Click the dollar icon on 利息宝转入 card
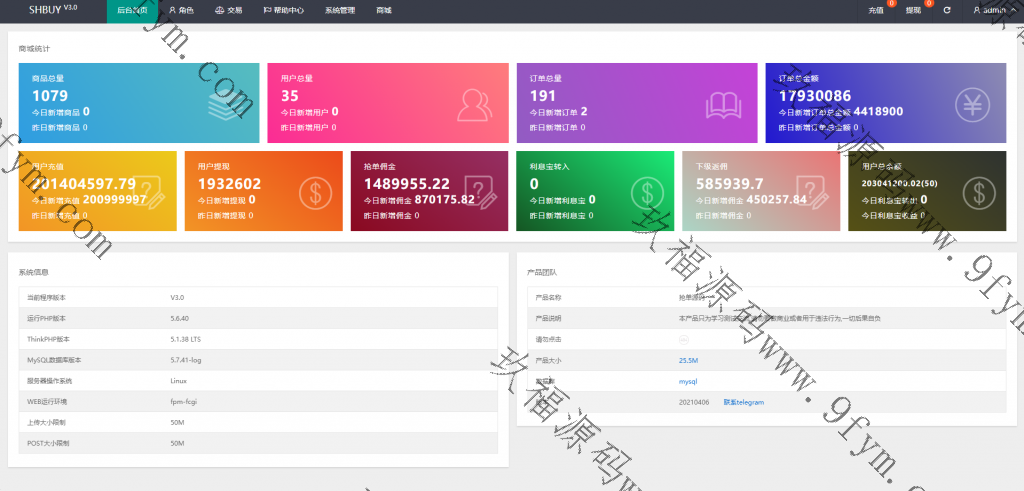The height and width of the screenshot is (491, 1024). (x=647, y=190)
